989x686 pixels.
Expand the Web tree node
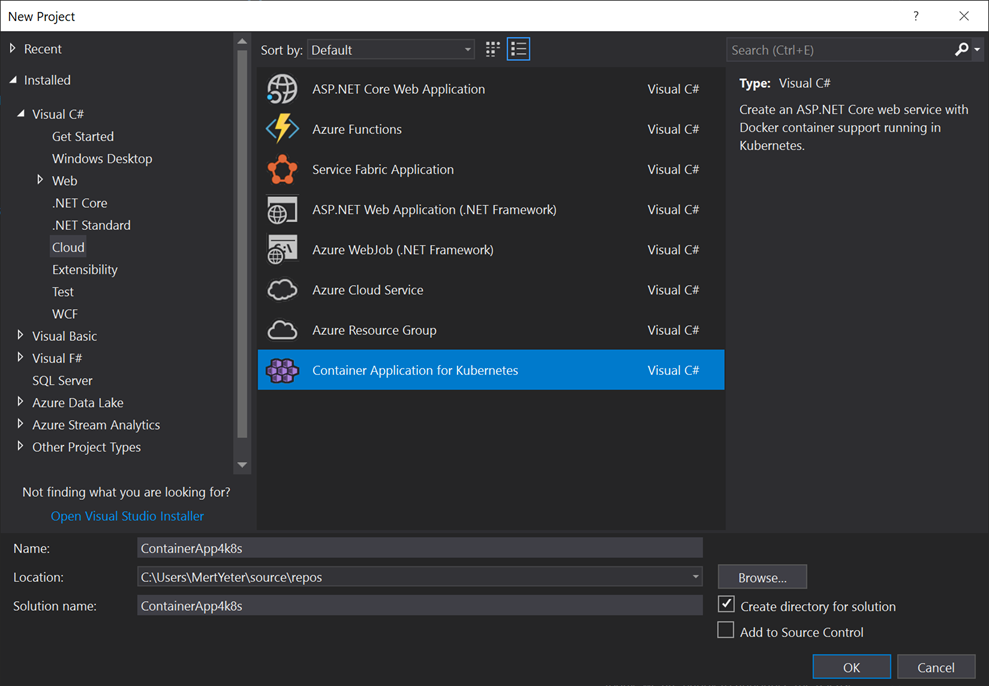click(x=40, y=180)
